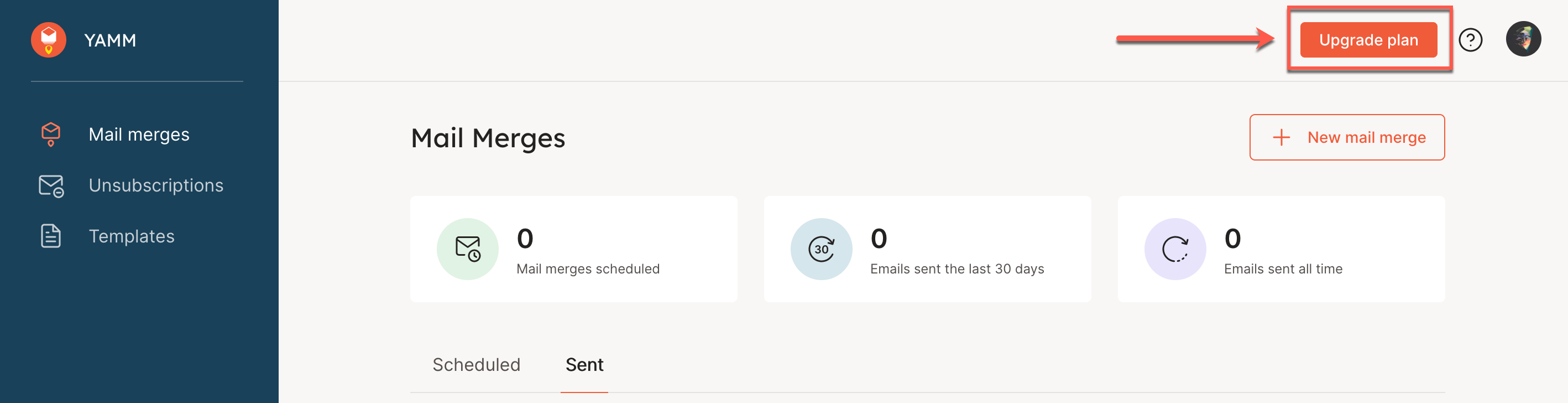Click the 30 days sent icon
1568x403 pixels.
[821, 249]
